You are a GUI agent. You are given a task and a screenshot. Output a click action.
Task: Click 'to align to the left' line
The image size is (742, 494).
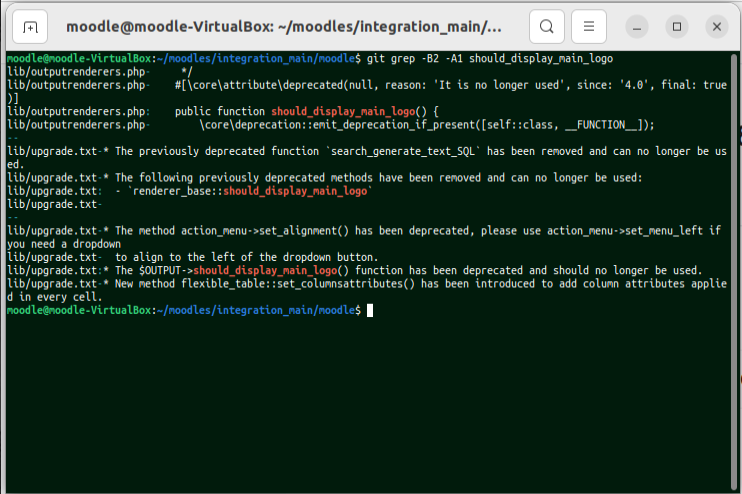[193, 257]
